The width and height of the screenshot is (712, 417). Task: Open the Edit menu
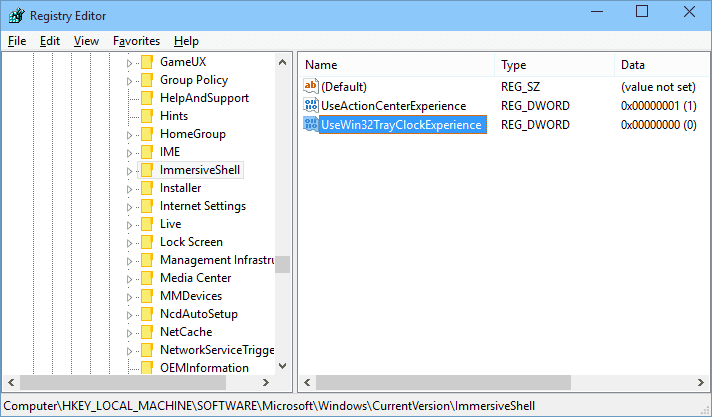pos(50,41)
